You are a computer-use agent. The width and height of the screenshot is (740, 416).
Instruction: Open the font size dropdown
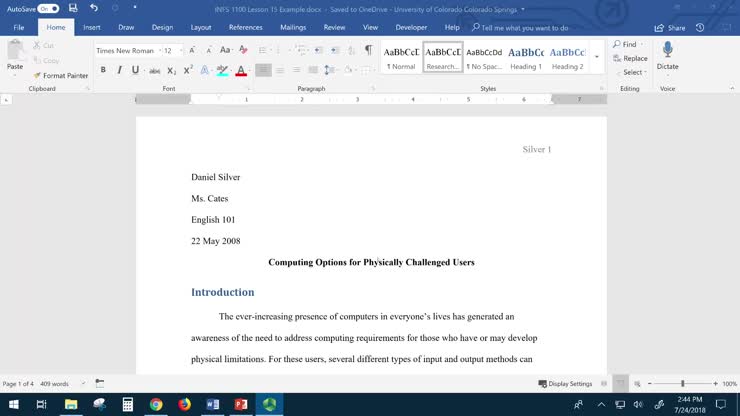(x=181, y=50)
